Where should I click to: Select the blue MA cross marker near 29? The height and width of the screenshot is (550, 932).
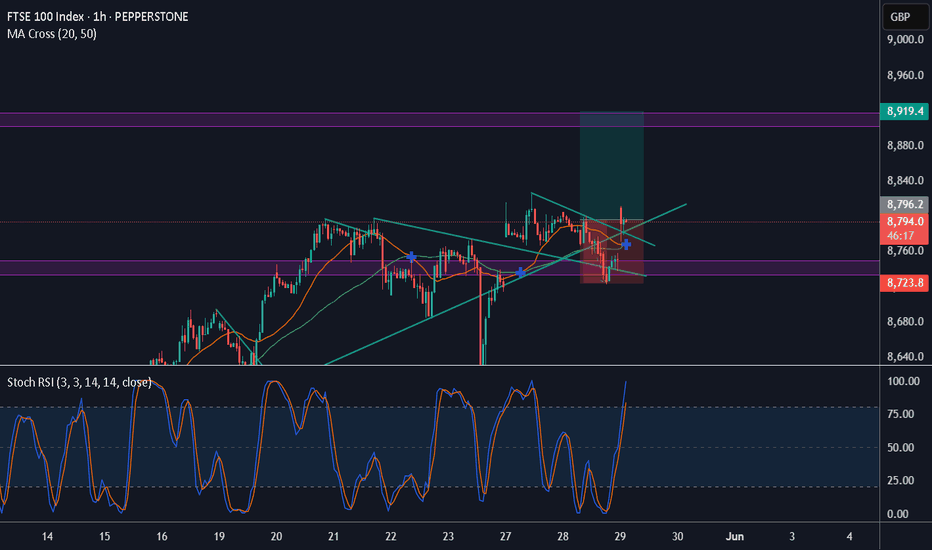[x=626, y=244]
